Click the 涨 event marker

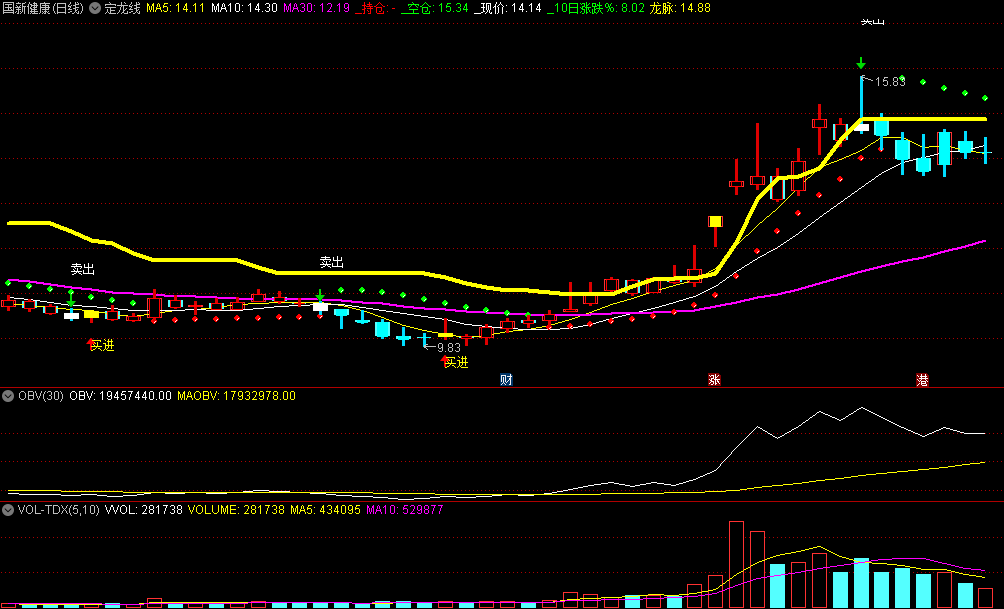coord(715,380)
